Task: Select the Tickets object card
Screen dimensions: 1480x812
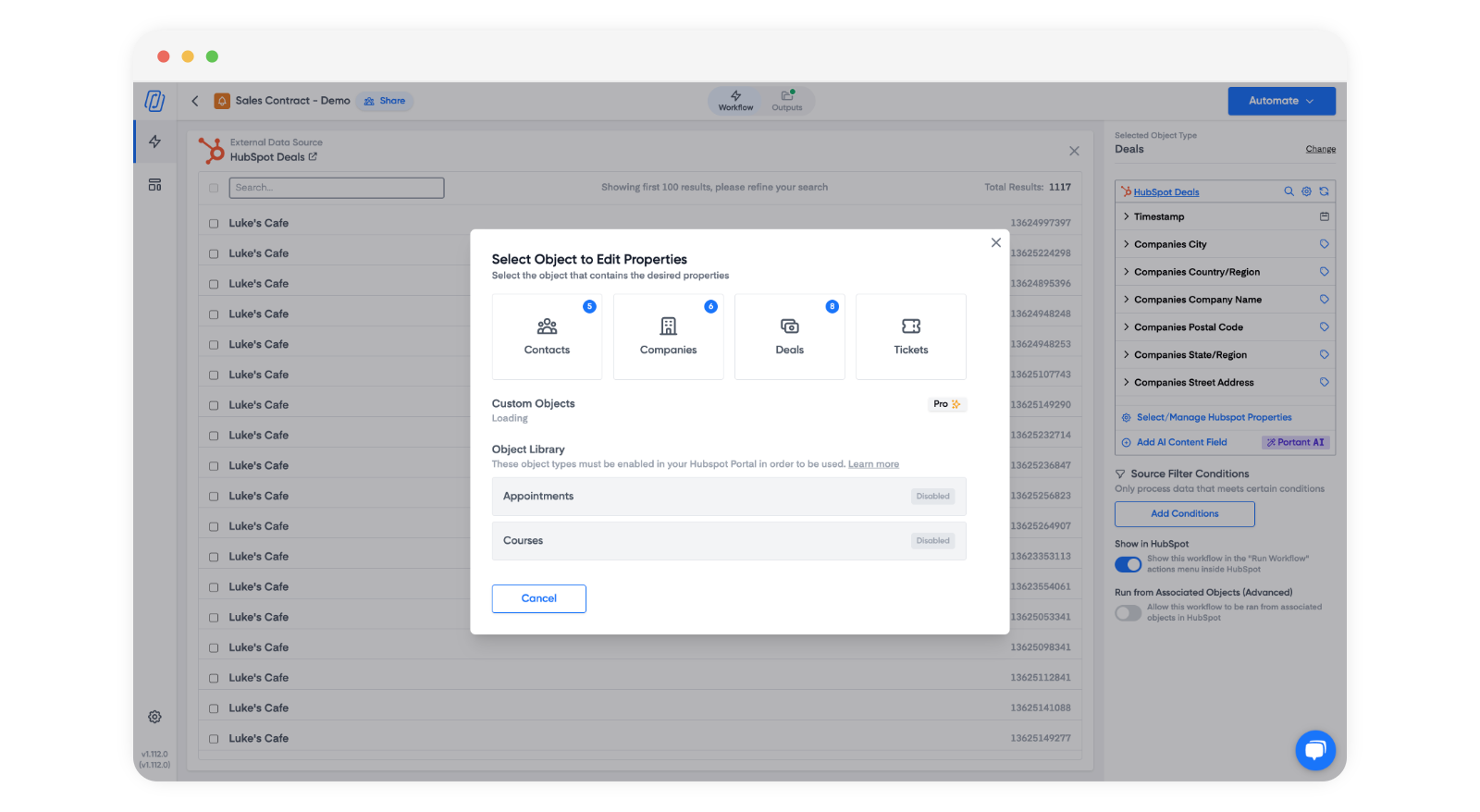Action: click(910, 337)
